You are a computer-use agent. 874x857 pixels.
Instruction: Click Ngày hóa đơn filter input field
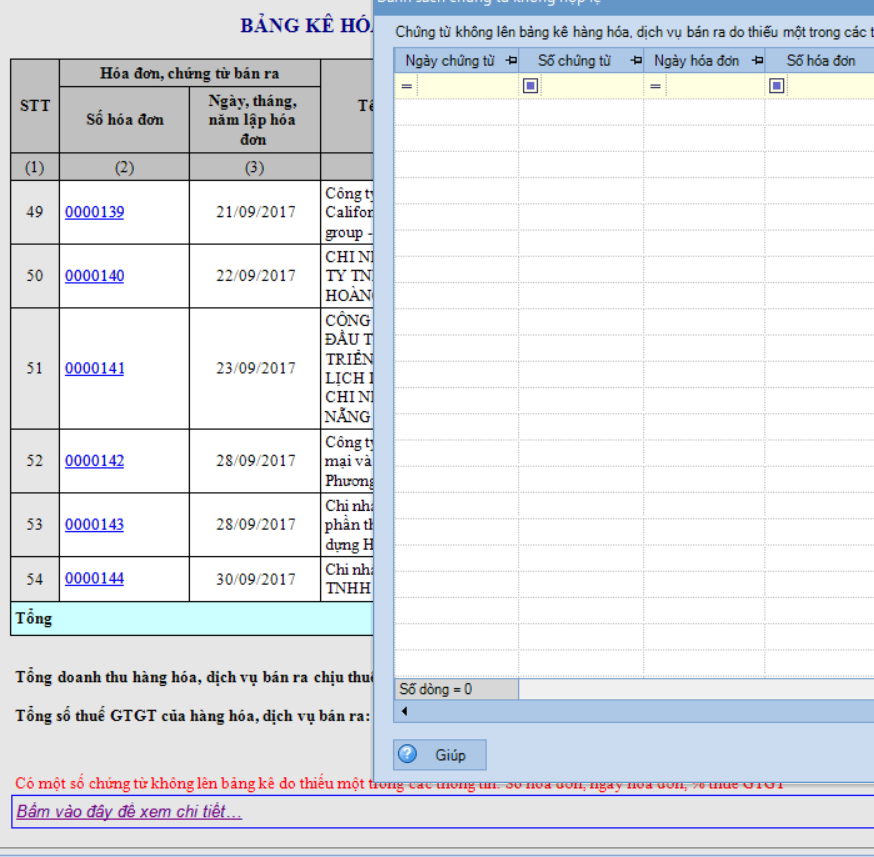pos(715,86)
